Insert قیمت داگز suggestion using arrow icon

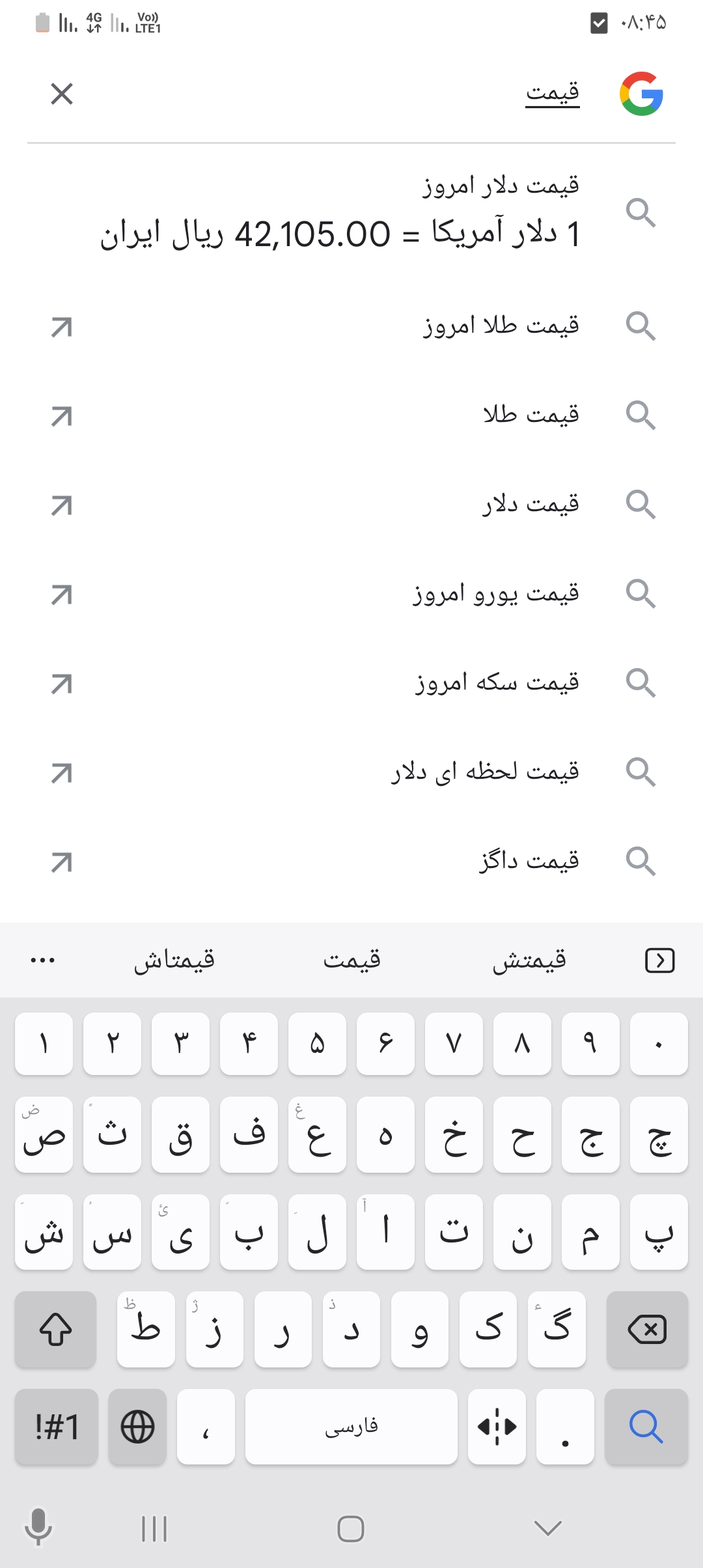pos(62,861)
